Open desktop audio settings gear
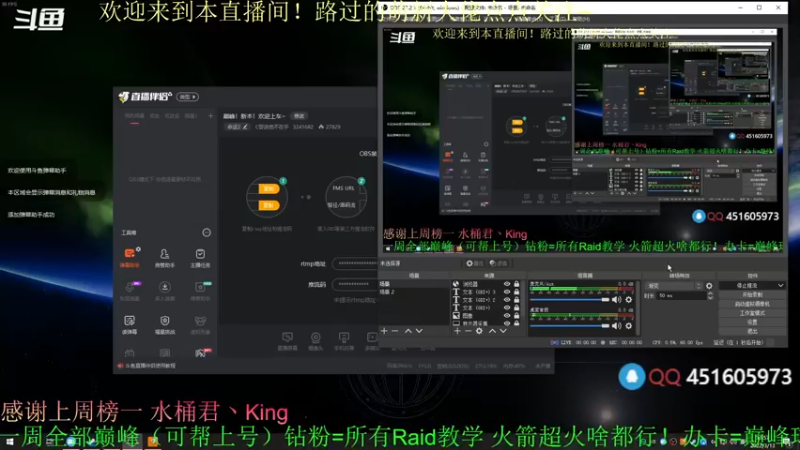The height and width of the screenshot is (450, 800). tap(629, 326)
